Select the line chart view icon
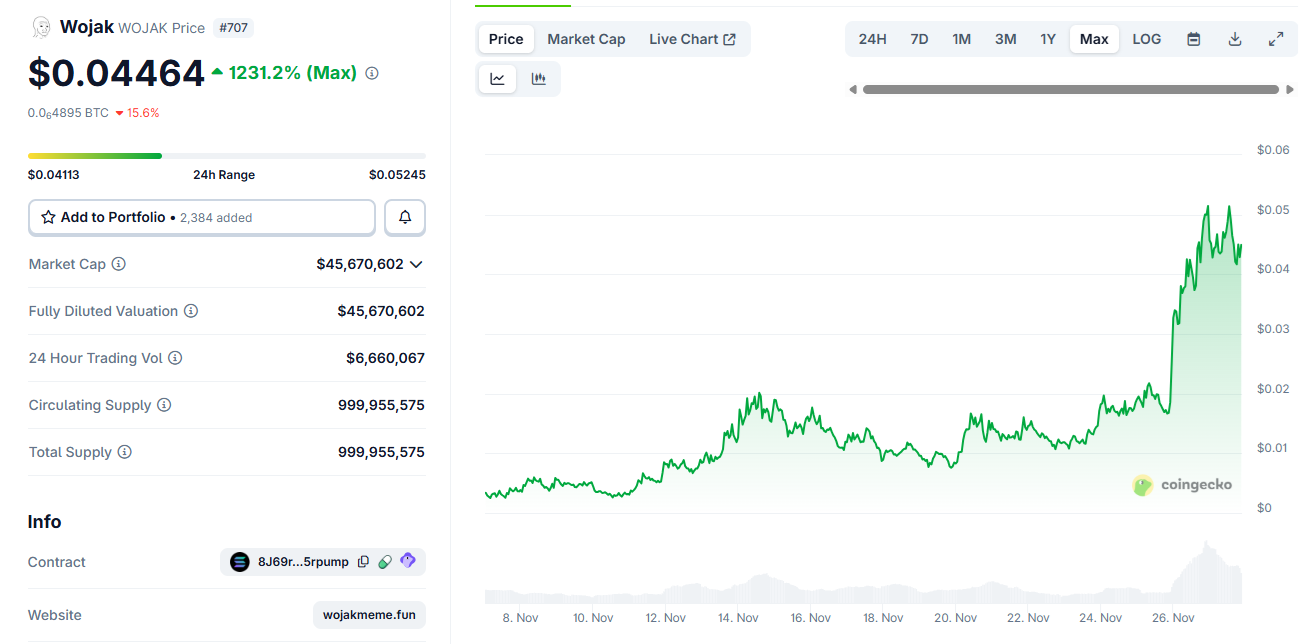Viewport: 1303px width, 644px height. pyautogui.click(x=497, y=78)
